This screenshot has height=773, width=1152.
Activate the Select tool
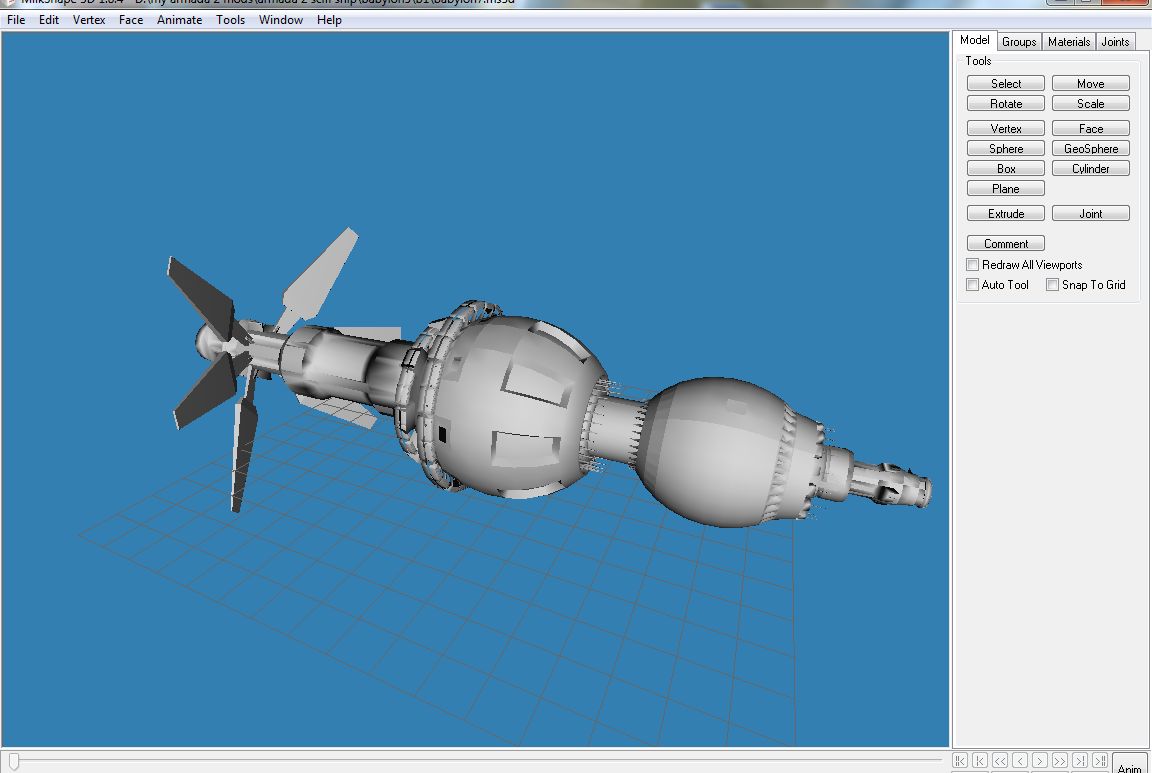1006,84
